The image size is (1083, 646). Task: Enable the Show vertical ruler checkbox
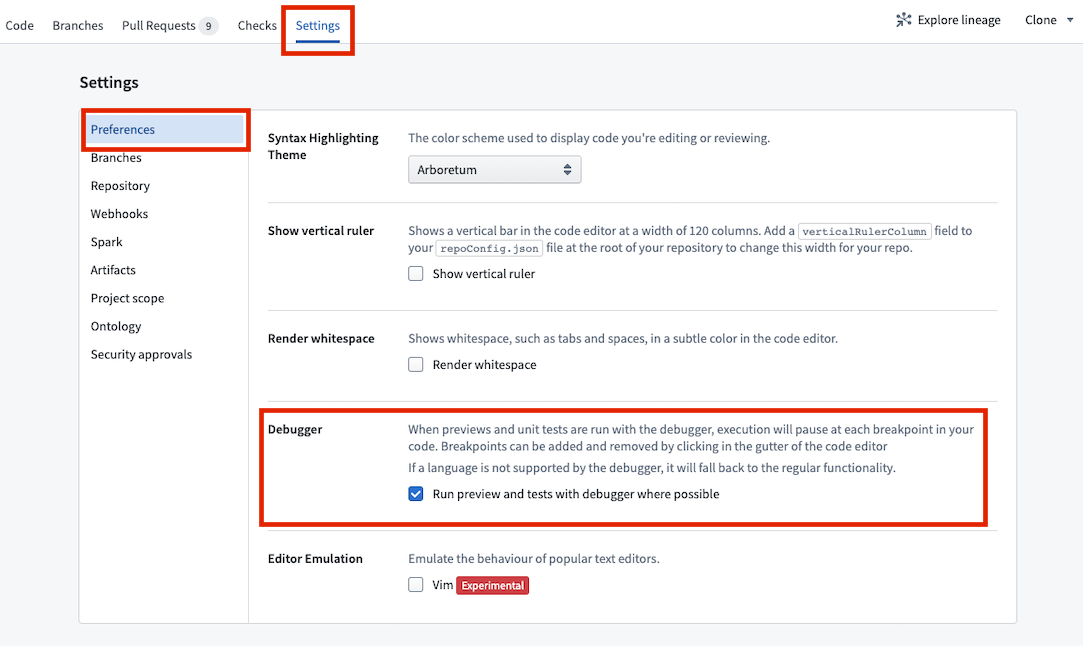click(416, 274)
